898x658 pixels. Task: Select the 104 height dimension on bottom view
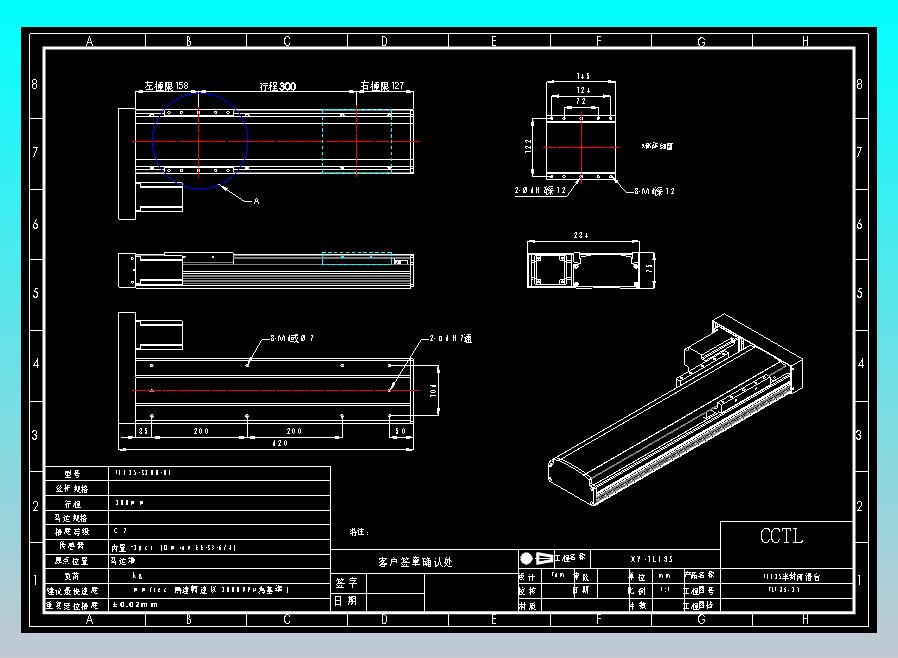(433, 391)
